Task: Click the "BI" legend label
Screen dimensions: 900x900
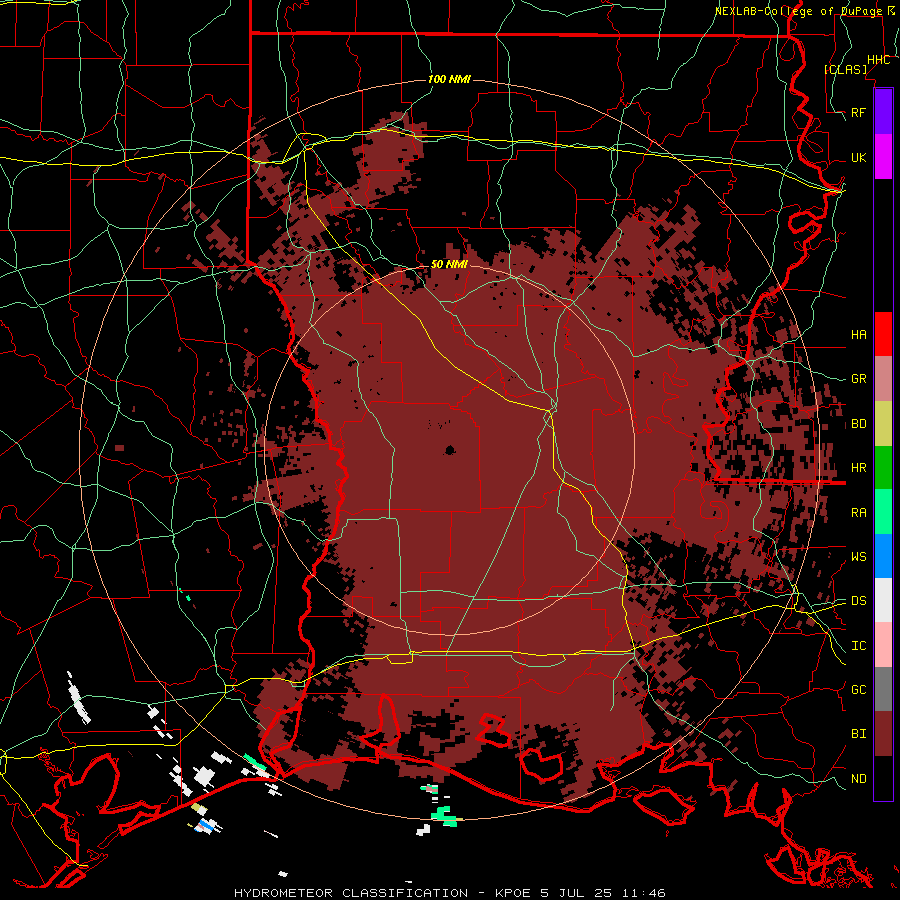Action: [858, 734]
